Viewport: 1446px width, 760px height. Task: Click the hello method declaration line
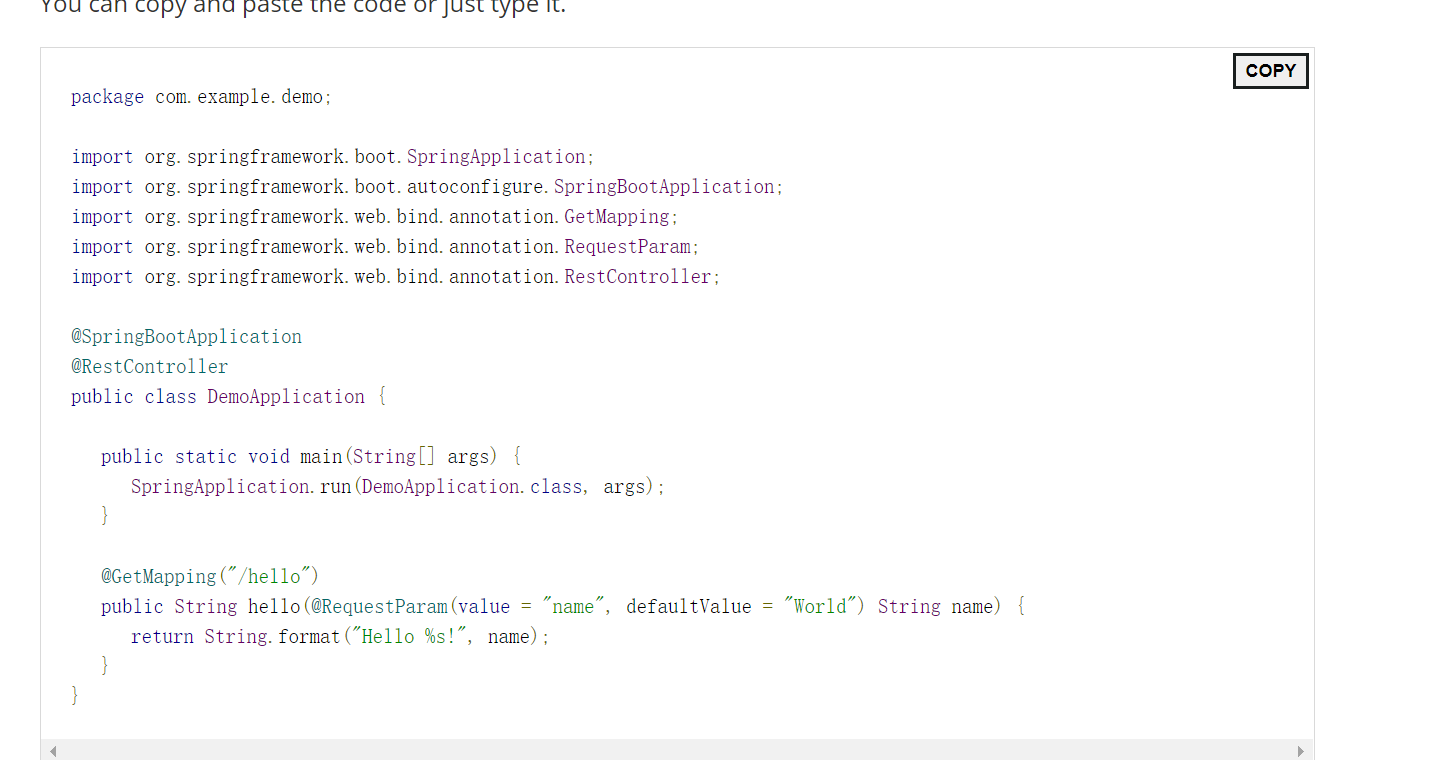[560, 606]
